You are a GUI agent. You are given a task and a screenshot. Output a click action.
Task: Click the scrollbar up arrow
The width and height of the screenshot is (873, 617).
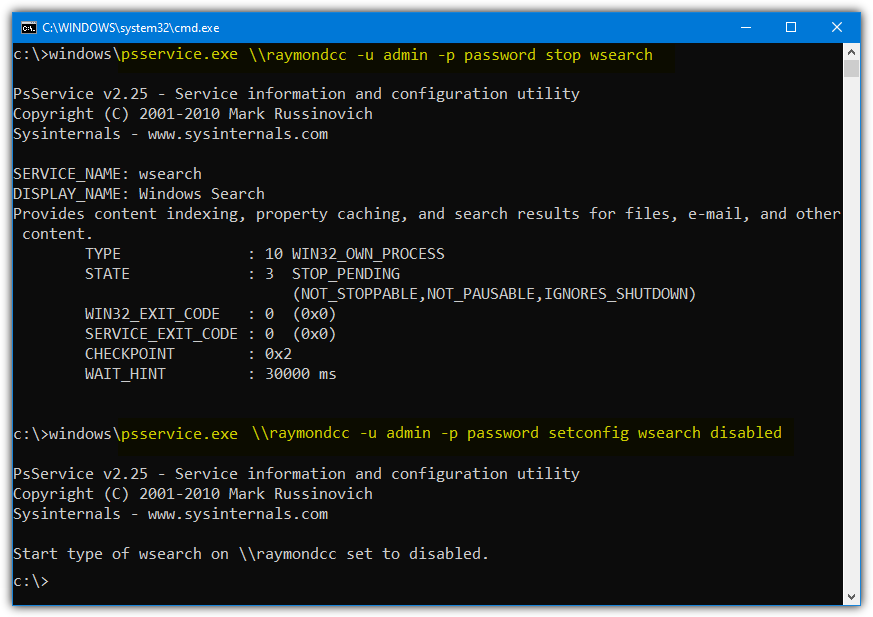point(851,52)
